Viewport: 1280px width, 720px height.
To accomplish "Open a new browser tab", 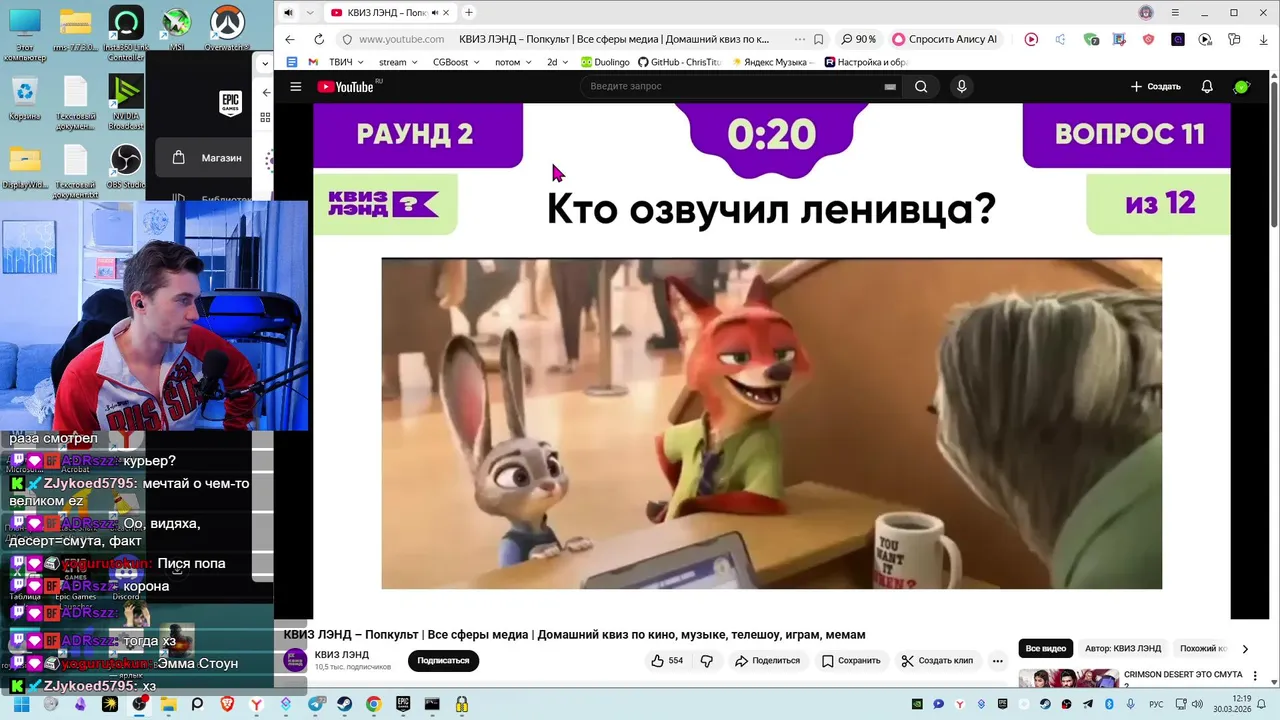I will click(468, 13).
